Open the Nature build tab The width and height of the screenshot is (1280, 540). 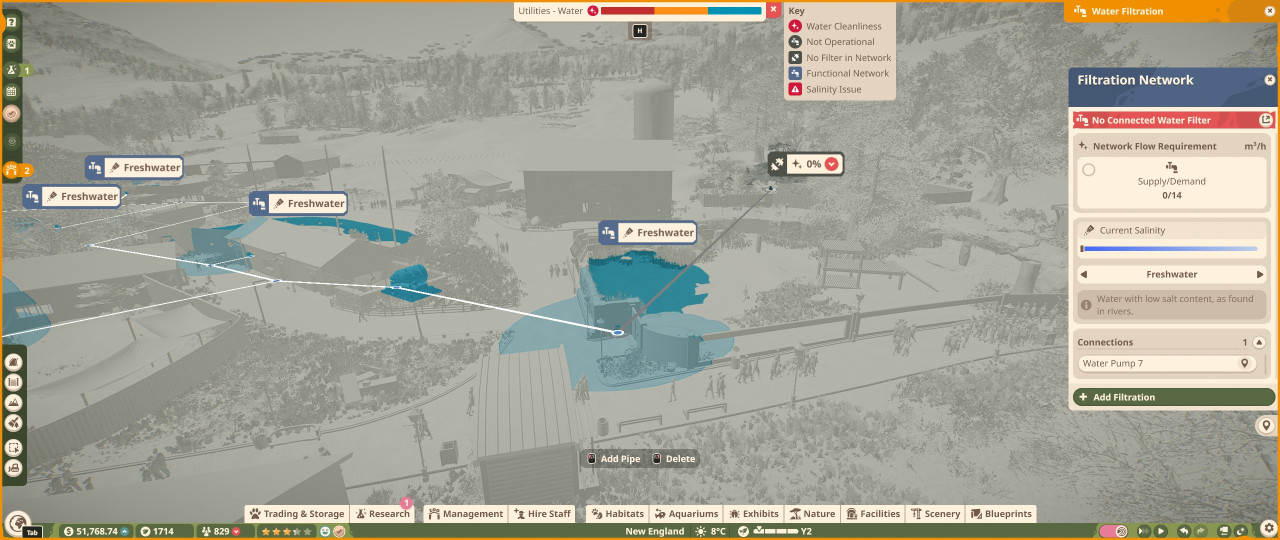pos(811,513)
